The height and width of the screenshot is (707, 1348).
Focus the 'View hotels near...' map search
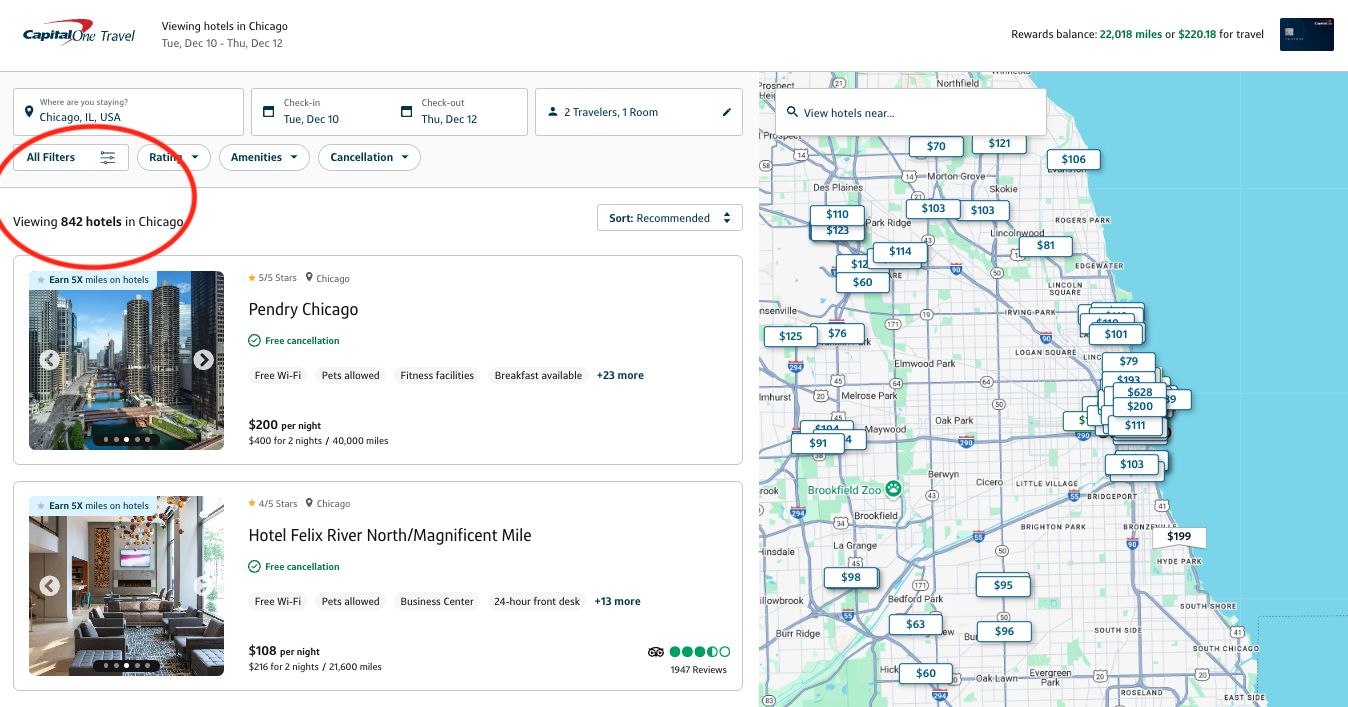click(x=911, y=112)
